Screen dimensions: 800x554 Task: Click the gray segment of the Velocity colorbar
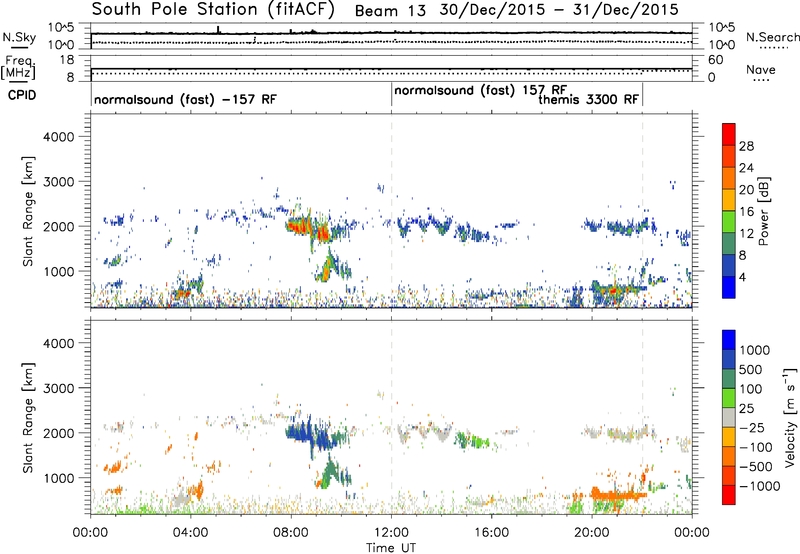pos(729,417)
